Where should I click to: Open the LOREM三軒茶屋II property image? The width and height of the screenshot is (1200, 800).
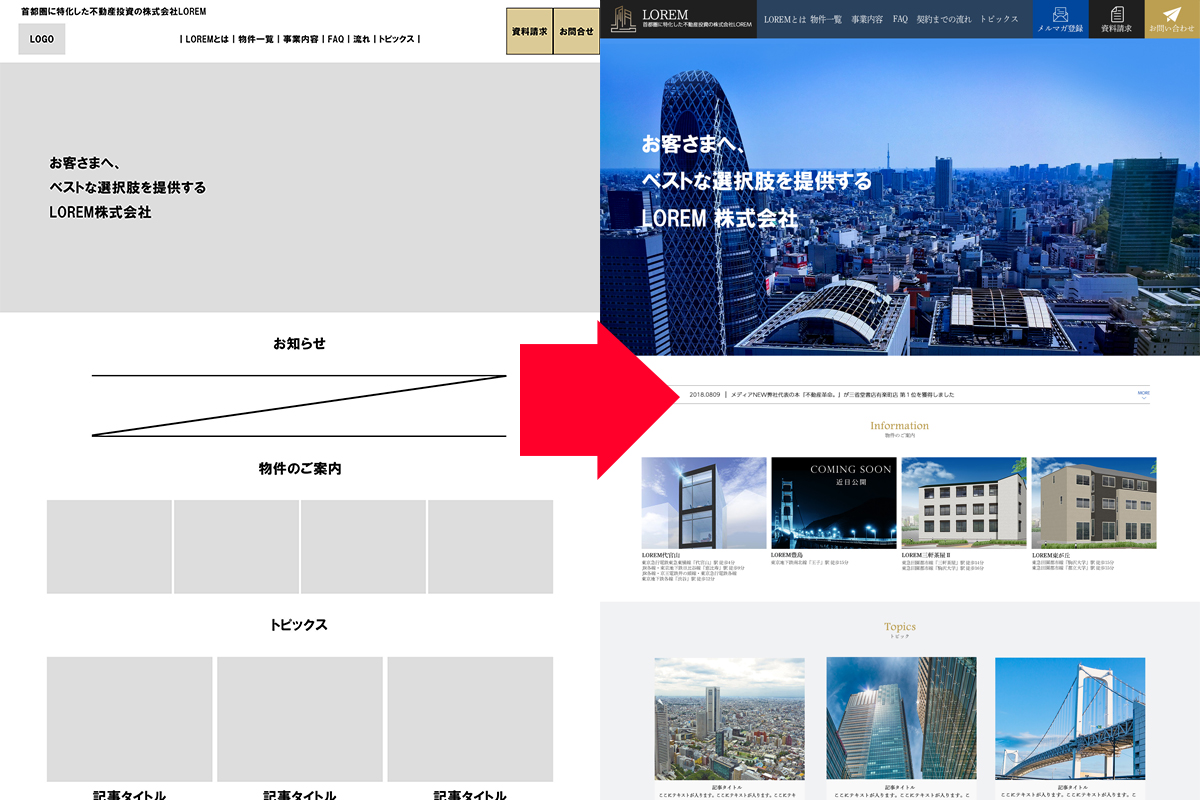(964, 503)
